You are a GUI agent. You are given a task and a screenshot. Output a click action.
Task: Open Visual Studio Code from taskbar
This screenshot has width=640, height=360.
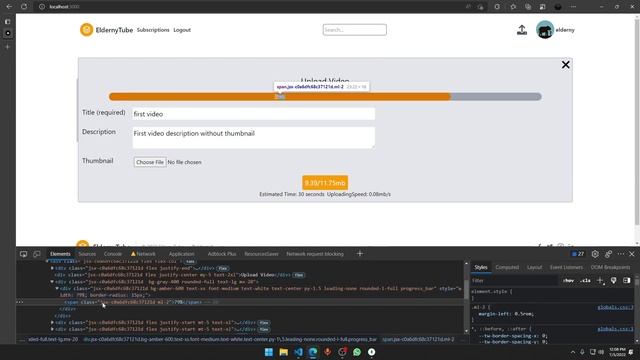[x=298, y=352]
